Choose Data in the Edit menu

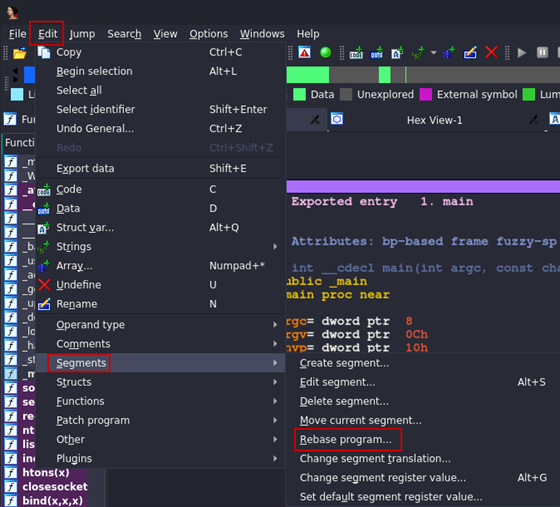[x=161, y=208]
